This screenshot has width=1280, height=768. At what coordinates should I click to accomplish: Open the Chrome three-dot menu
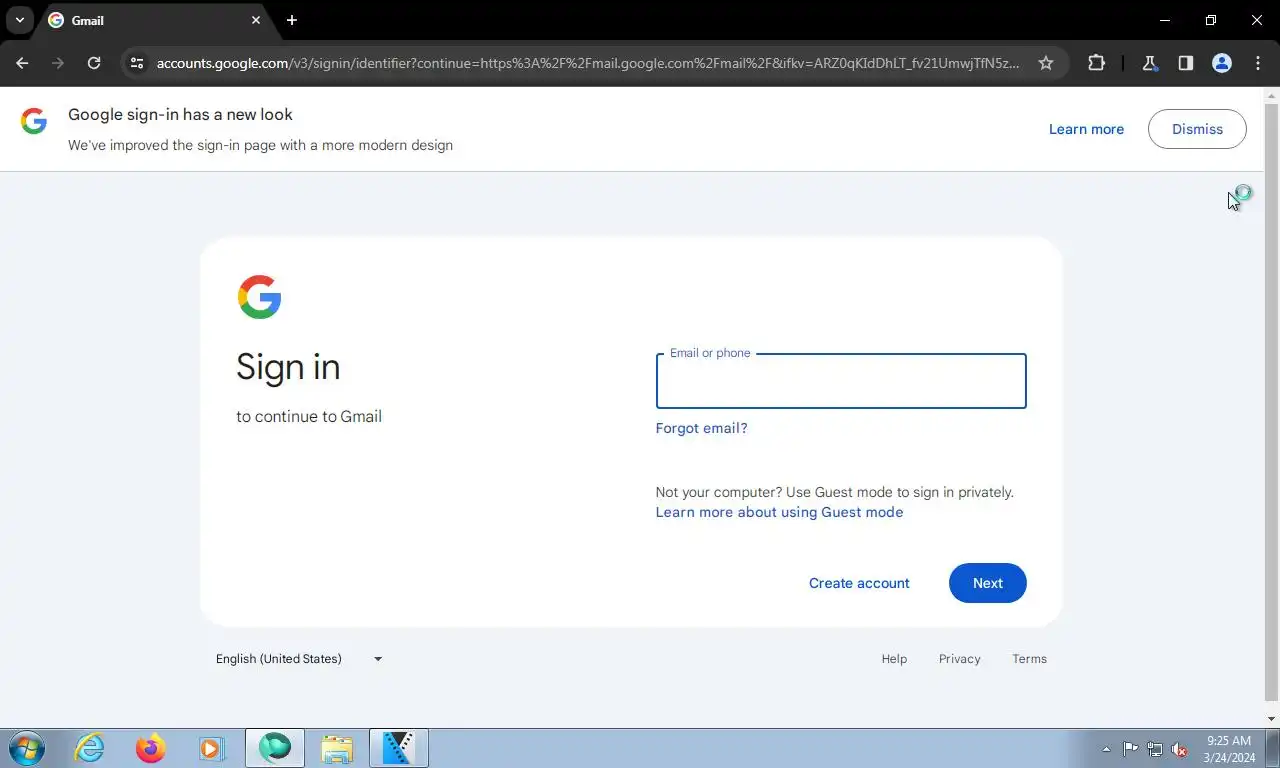tap(1258, 63)
